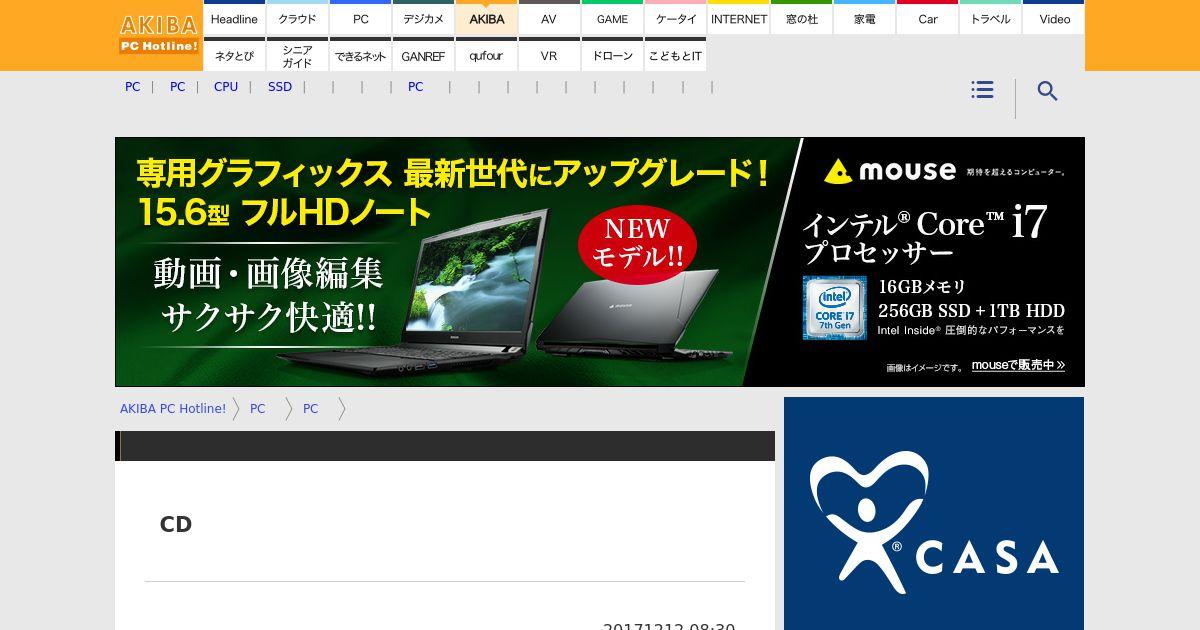Open the クラウド tab

tap(297, 19)
